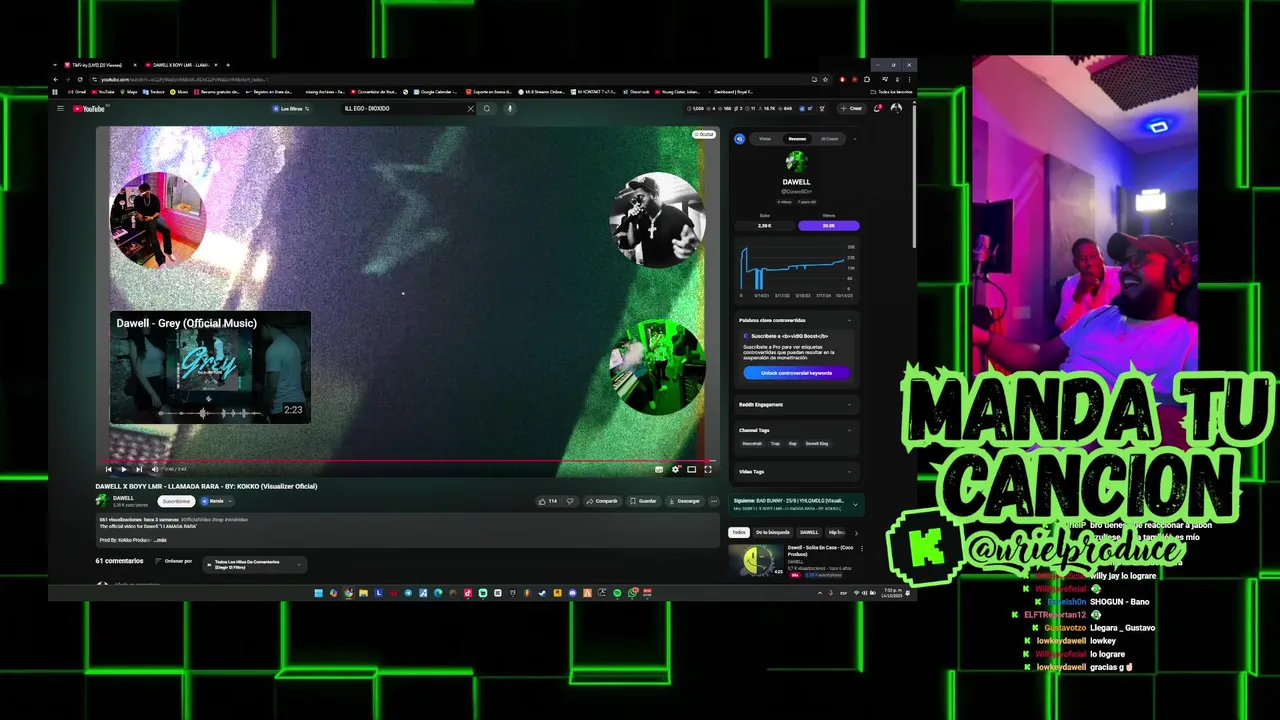Enter fullscreen on the video player

708,469
